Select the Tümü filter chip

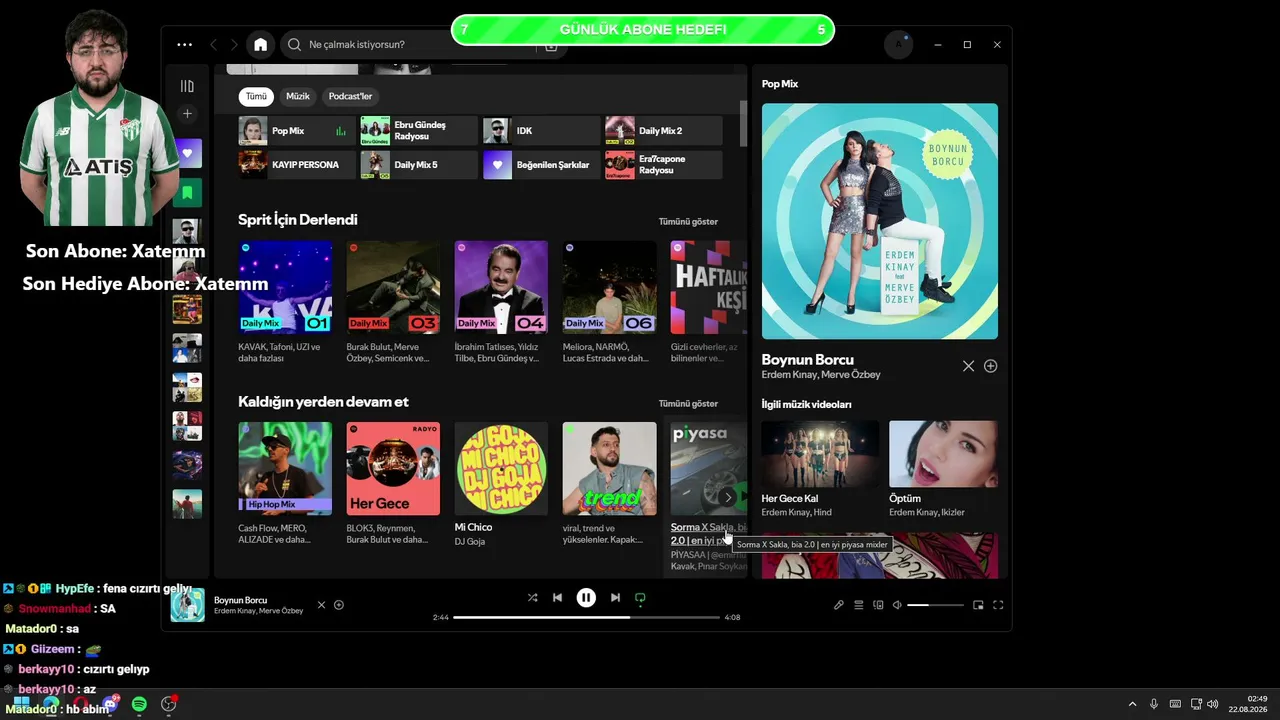(257, 96)
